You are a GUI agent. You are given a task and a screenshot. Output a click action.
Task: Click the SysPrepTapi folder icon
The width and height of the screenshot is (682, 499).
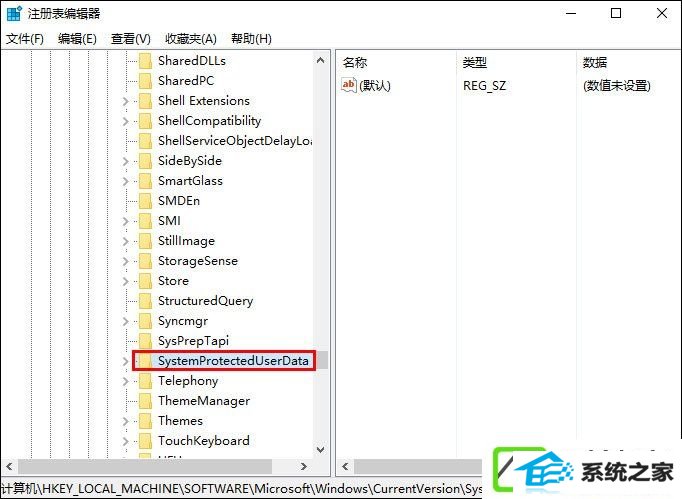[x=145, y=341]
